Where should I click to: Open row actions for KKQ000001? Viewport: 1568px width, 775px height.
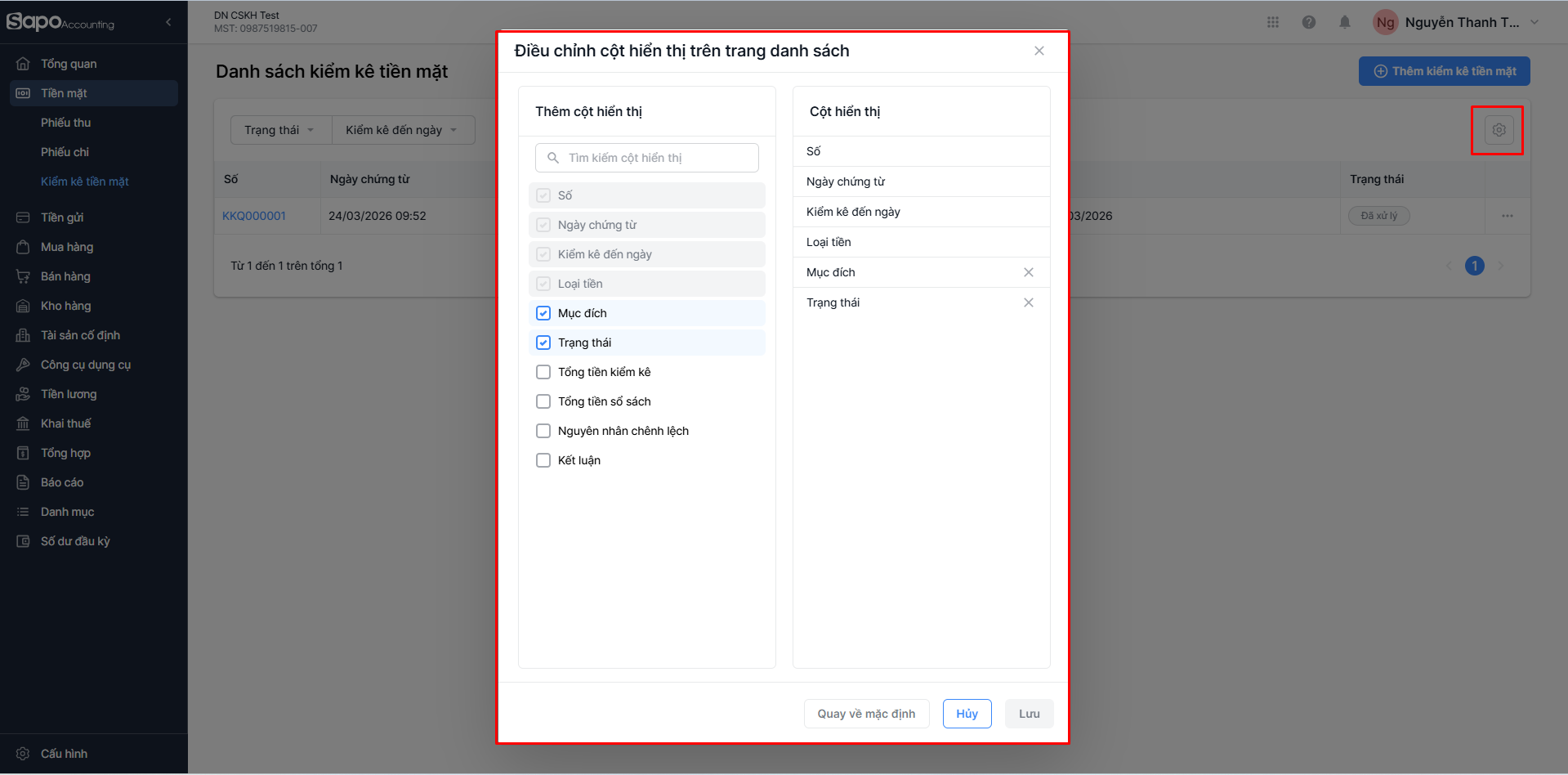[1508, 216]
